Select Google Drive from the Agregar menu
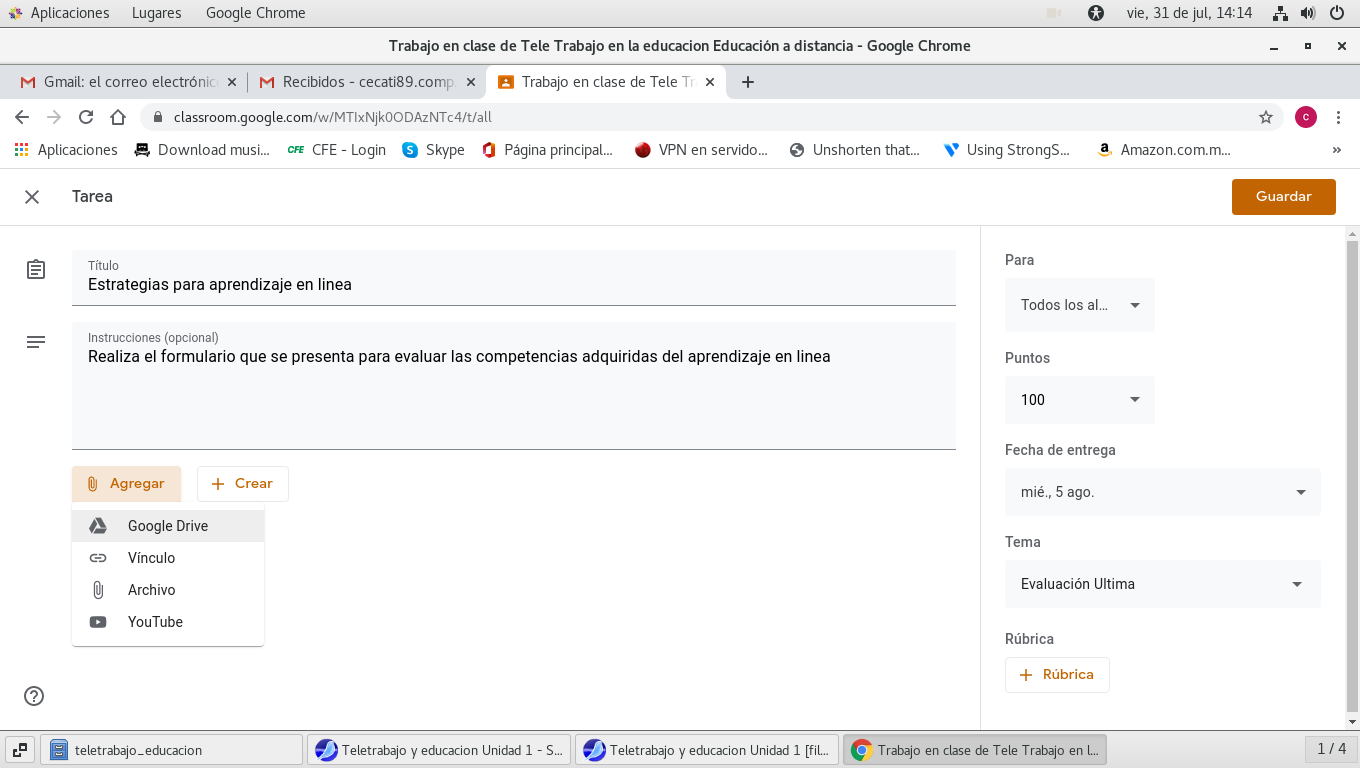 (167, 526)
